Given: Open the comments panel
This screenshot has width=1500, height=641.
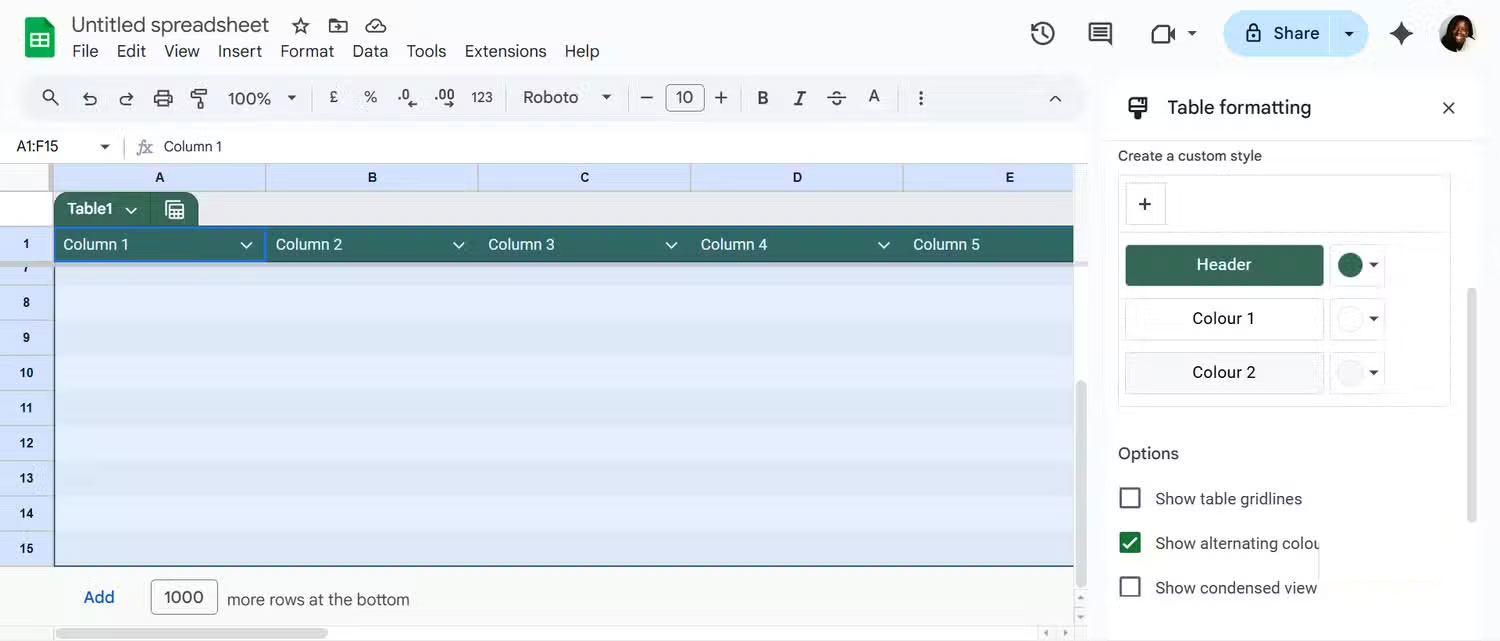Looking at the screenshot, I should pyautogui.click(x=1099, y=32).
